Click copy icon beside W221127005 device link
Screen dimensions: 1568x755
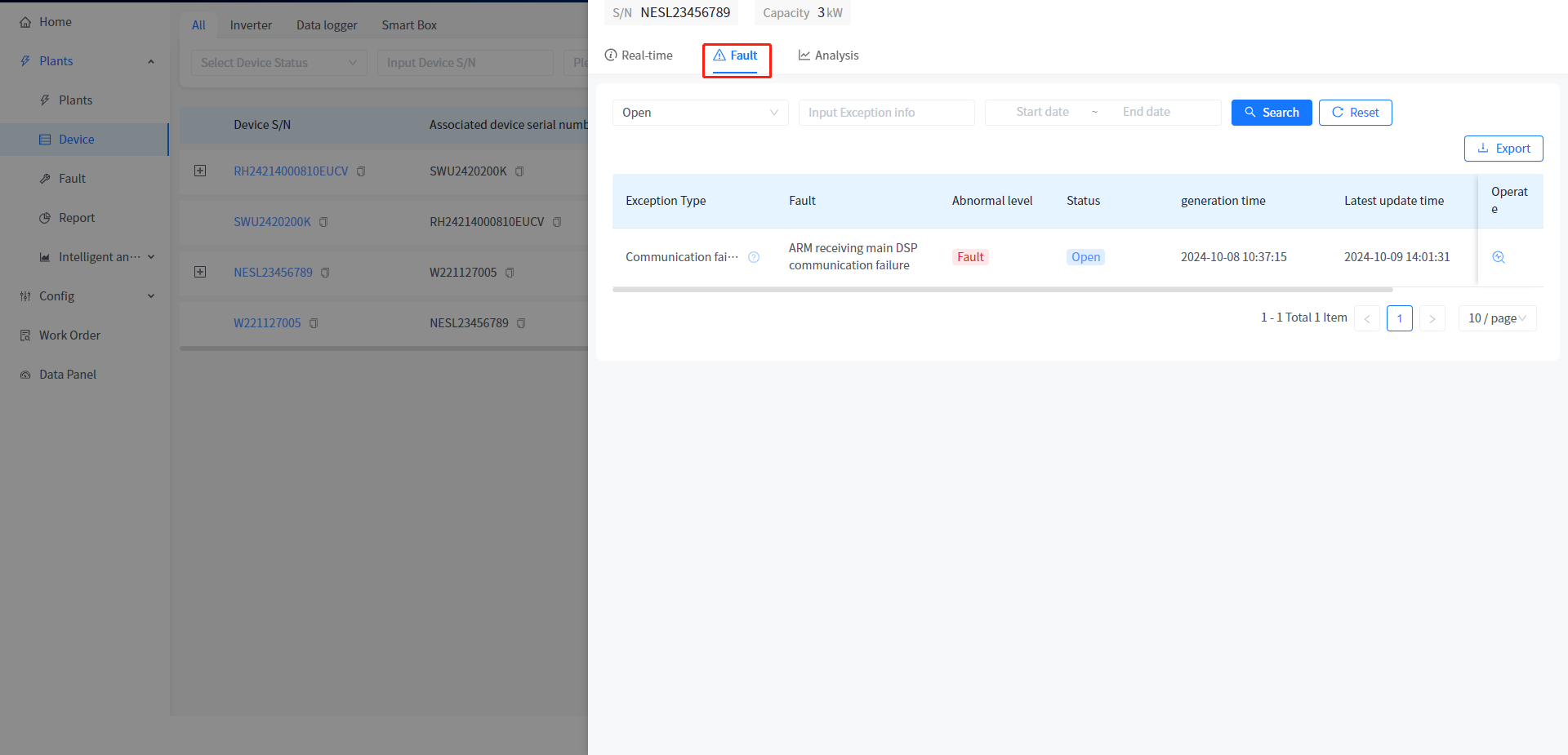tap(314, 323)
